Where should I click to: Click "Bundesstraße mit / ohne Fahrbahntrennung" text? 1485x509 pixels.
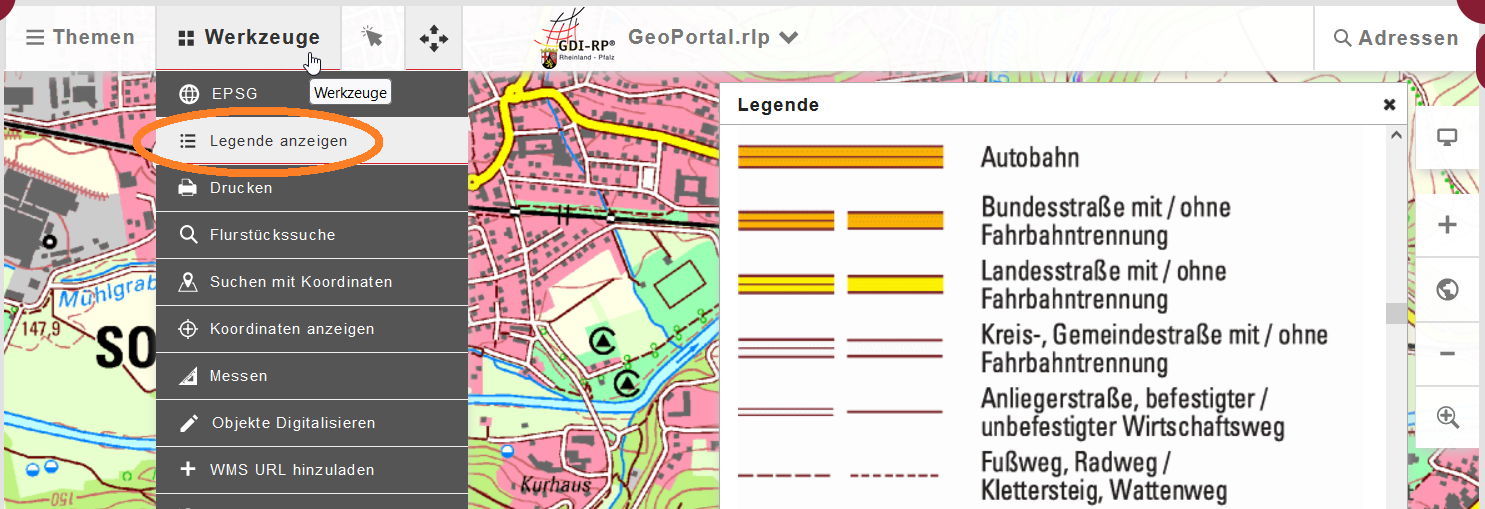click(1105, 221)
